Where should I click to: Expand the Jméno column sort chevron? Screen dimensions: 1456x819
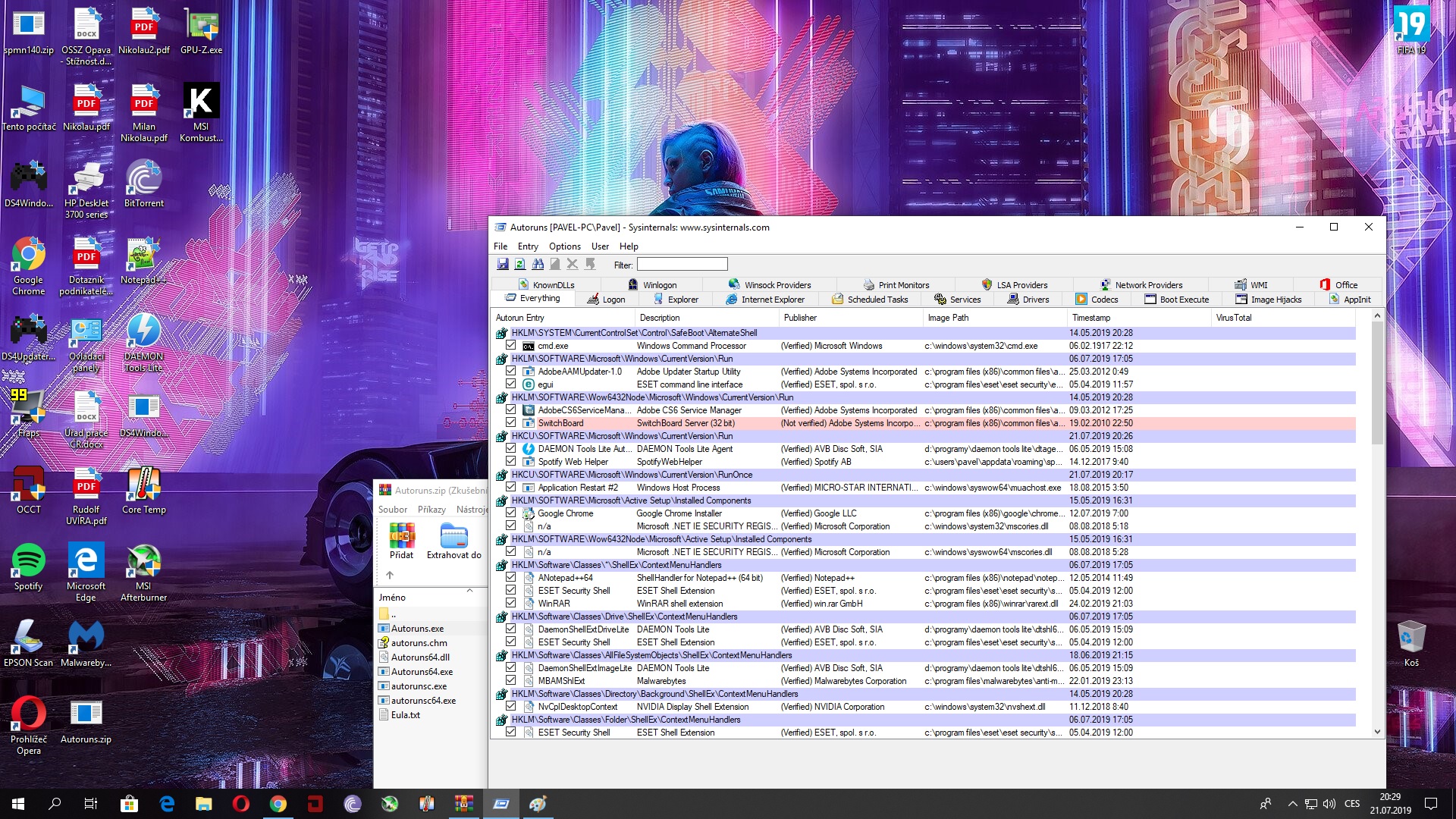coord(469,590)
